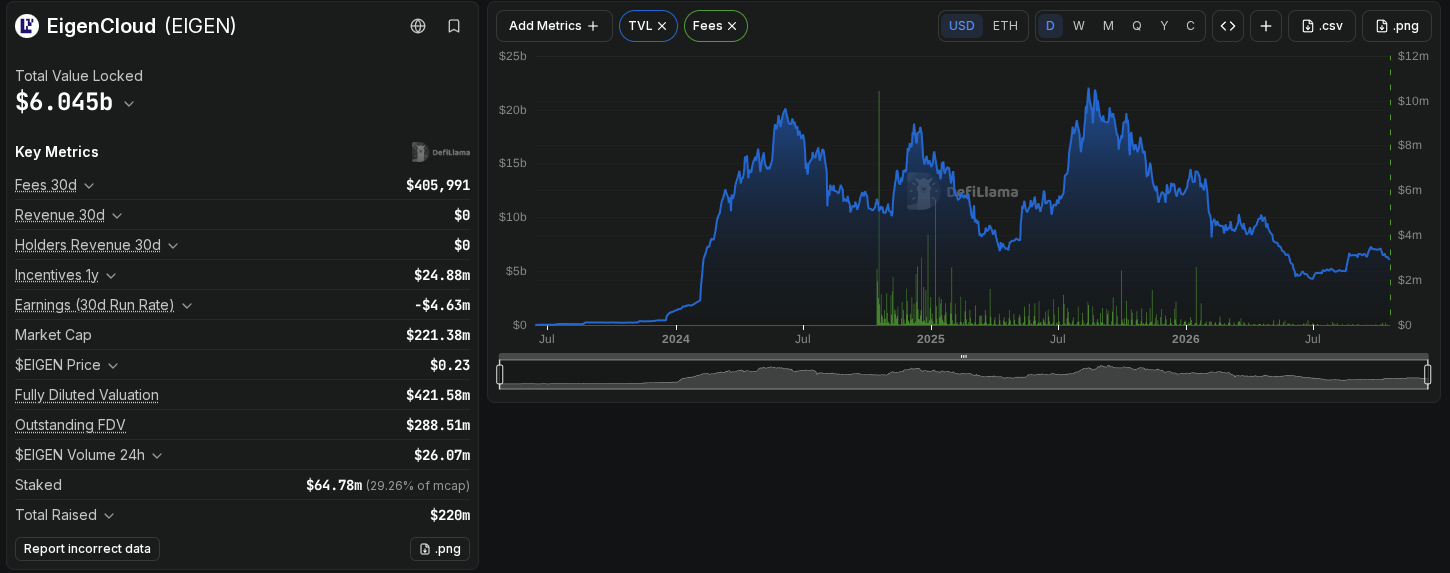Screen dimensions: 1450x573
Task: Open the Add Metrics menu
Action: coord(554,26)
